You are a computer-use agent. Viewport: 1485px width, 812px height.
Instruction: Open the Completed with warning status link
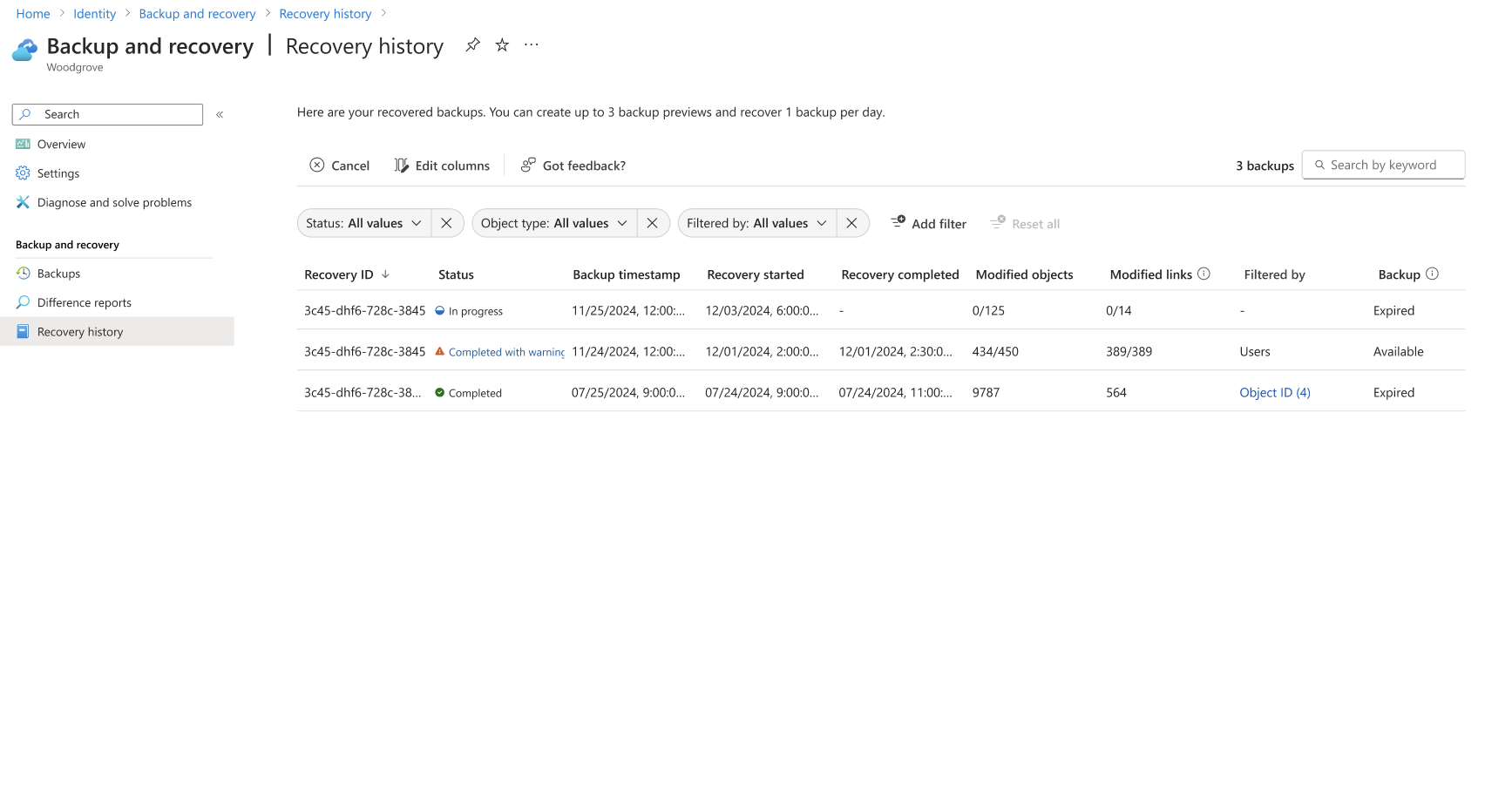tap(506, 352)
